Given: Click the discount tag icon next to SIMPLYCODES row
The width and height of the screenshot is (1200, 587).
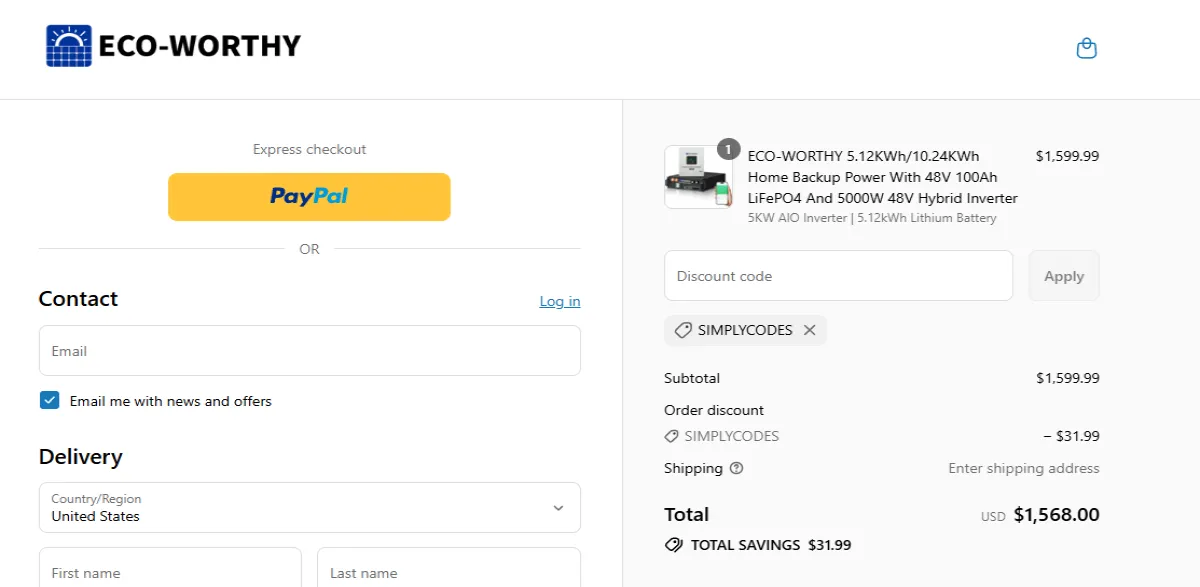Looking at the screenshot, I should (670, 435).
